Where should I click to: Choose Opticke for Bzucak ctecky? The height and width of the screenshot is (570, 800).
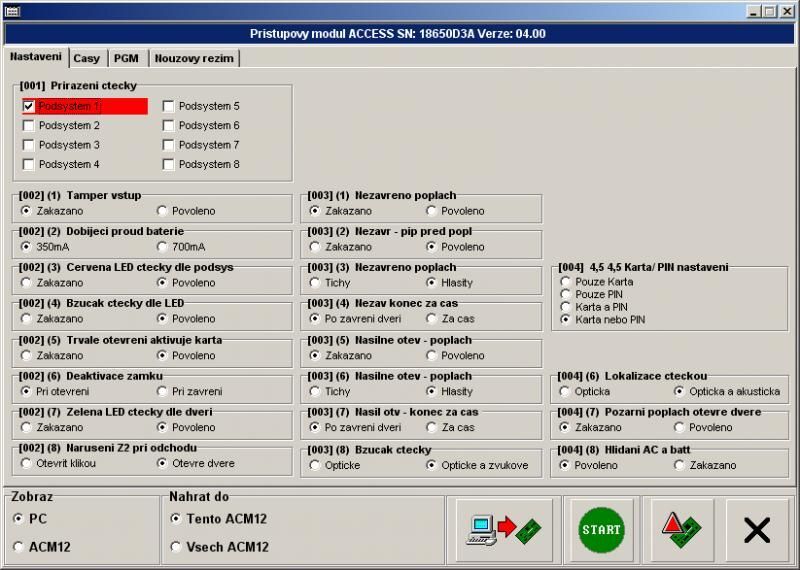click(316, 465)
